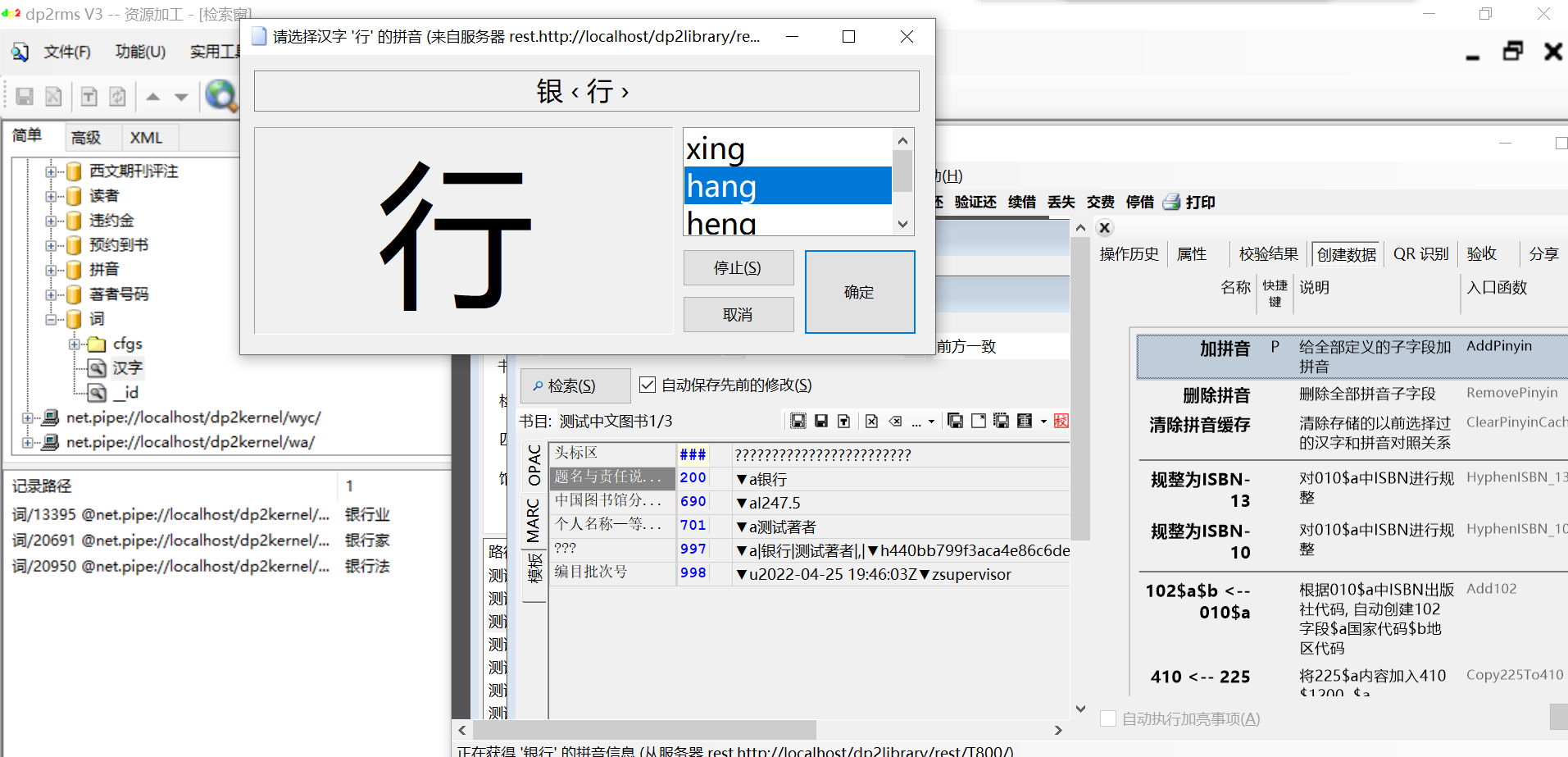
Task: Click the save icon in the MARC editor toolbar
Action: [822, 421]
